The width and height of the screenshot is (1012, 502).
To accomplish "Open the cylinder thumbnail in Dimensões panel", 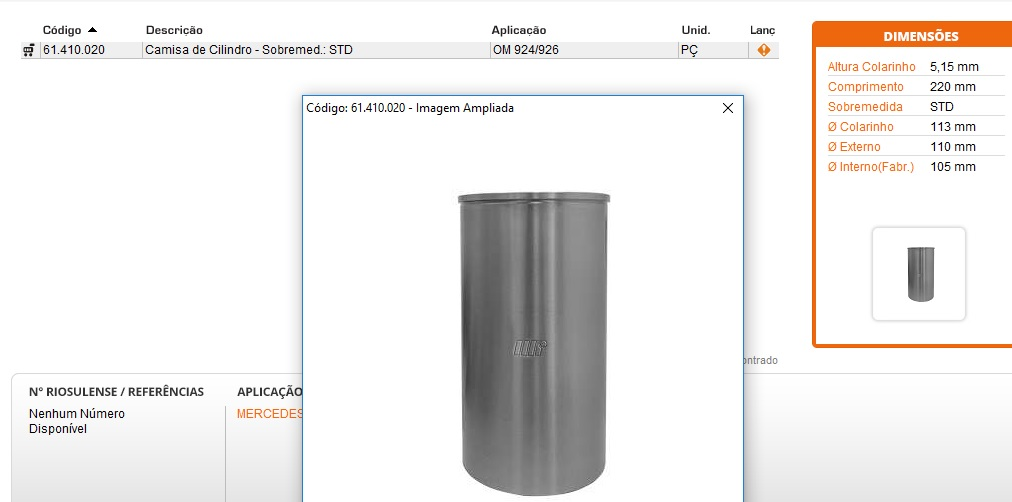I will tap(918, 274).
